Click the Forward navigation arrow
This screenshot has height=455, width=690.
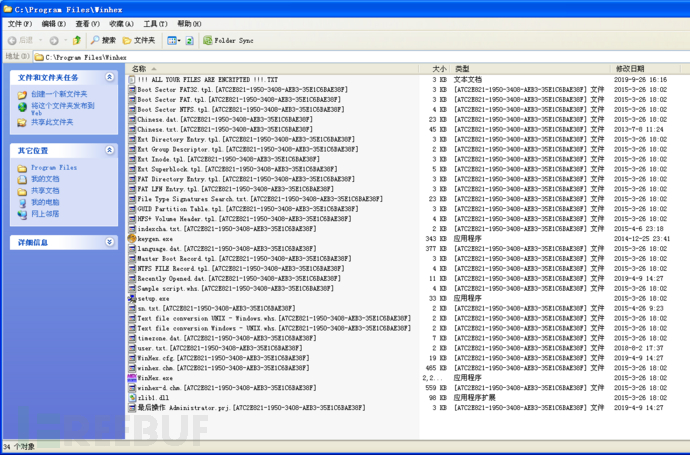[x=54, y=40]
